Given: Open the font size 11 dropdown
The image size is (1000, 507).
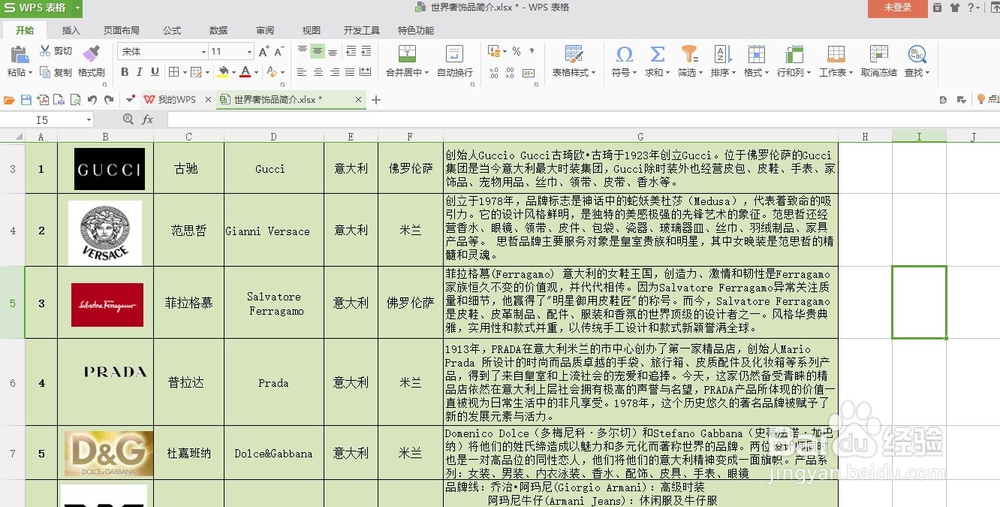Looking at the screenshot, I should click(249, 52).
